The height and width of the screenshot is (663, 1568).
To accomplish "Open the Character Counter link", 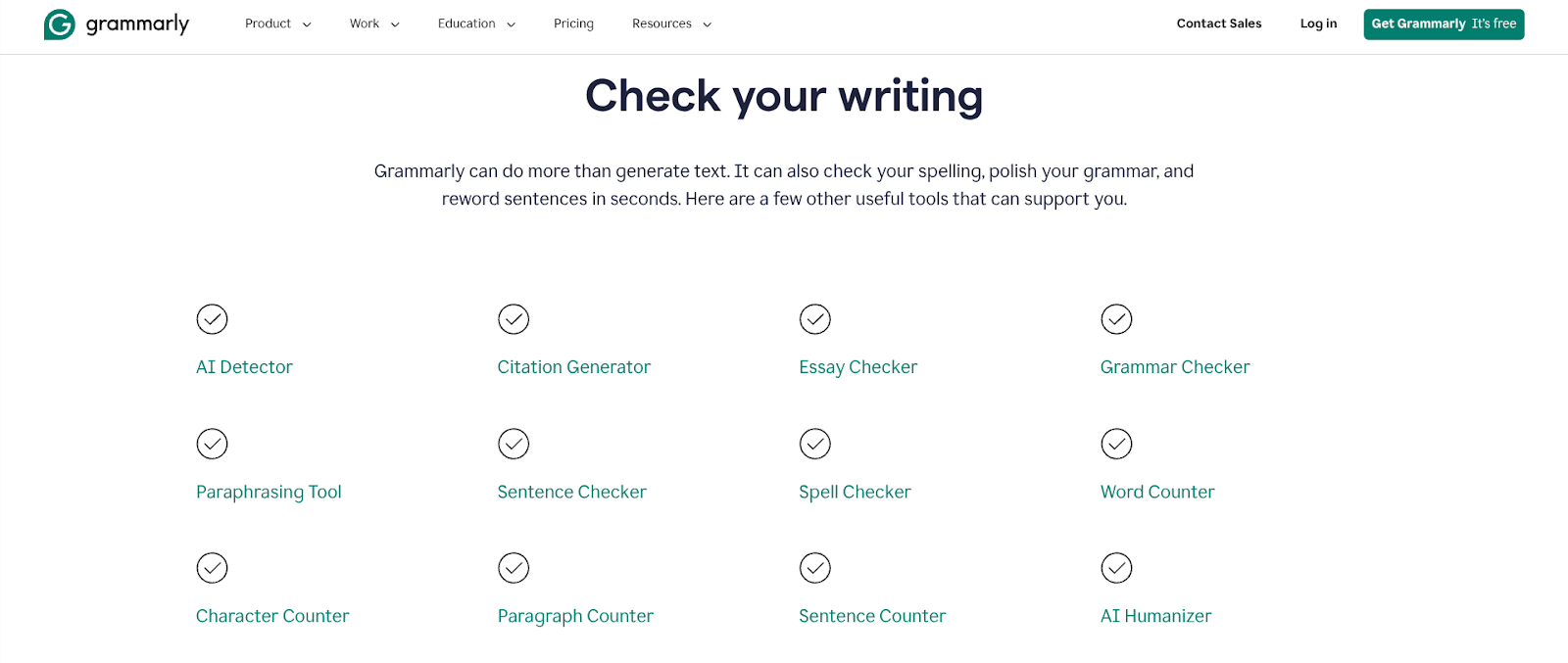I will (x=272, y=616).
